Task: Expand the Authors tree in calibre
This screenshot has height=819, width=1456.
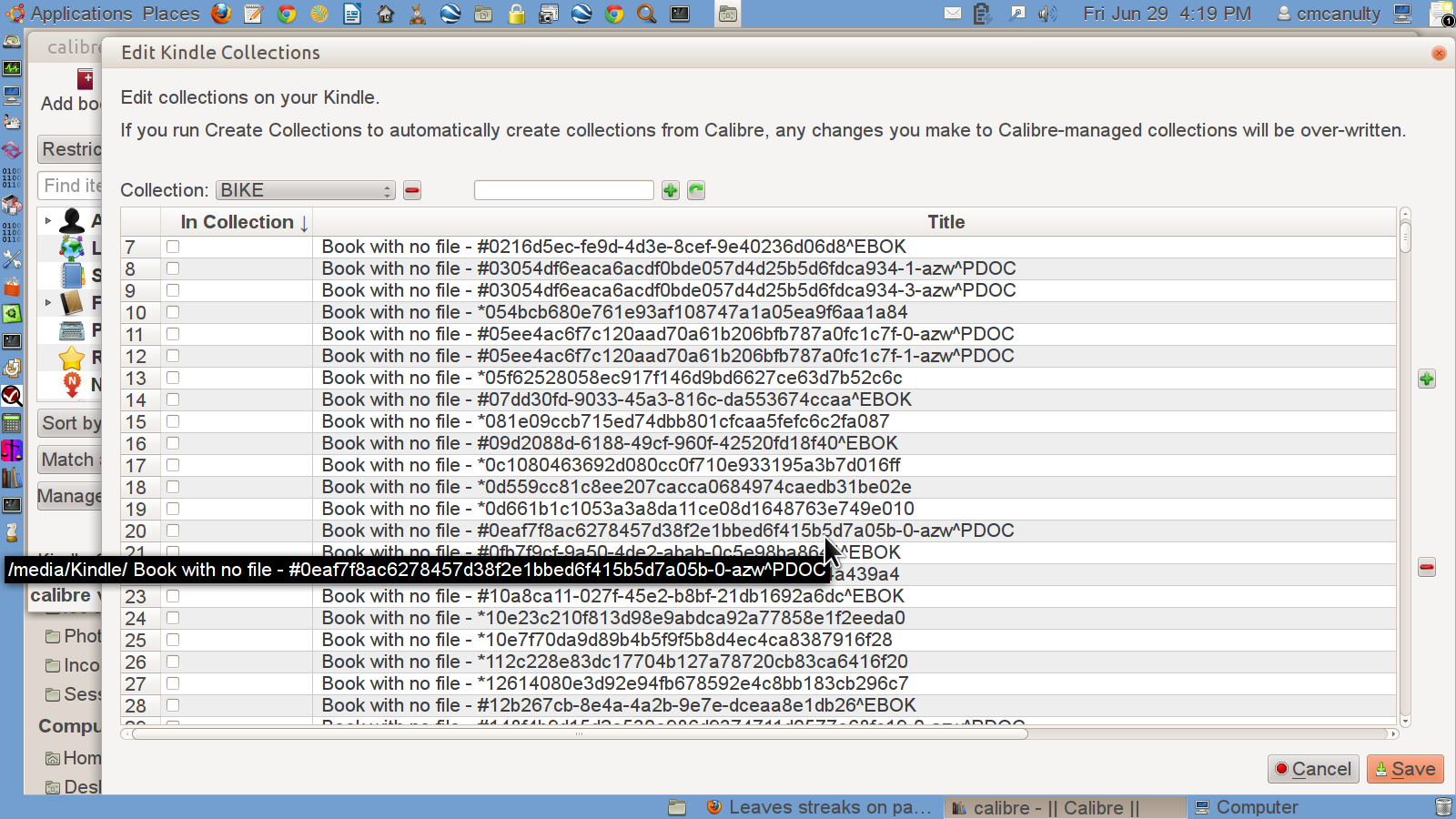Action: tap(48, 220)
